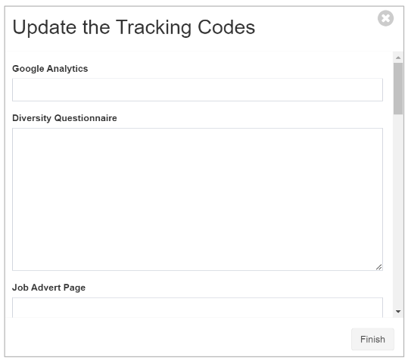Click the Update the Tracking Codes heading
This screenshot has width=408, height=361.
pyautogui.click(x=134, y=27)
